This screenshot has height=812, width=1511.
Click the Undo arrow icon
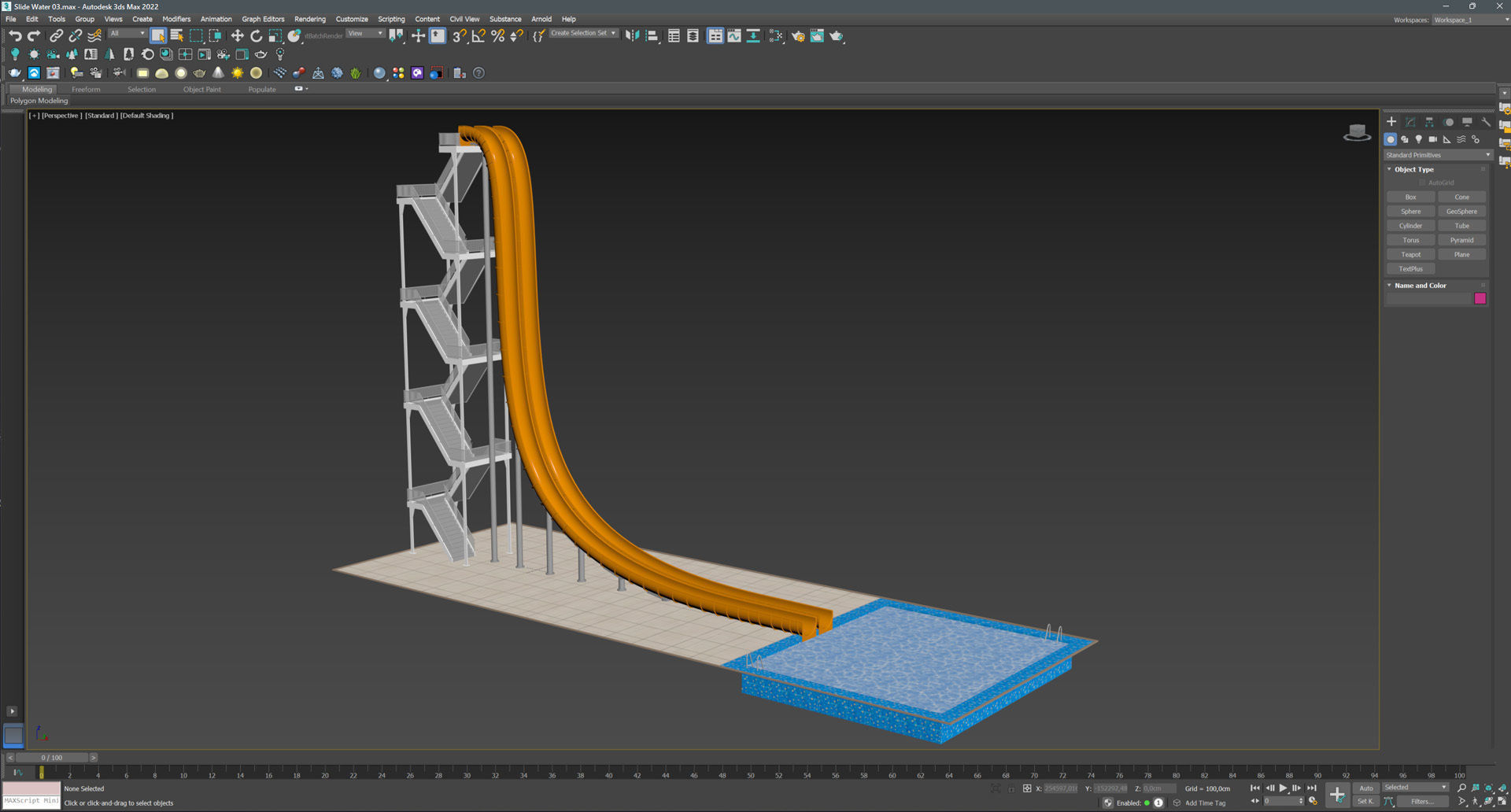click(x=15, y=35)
